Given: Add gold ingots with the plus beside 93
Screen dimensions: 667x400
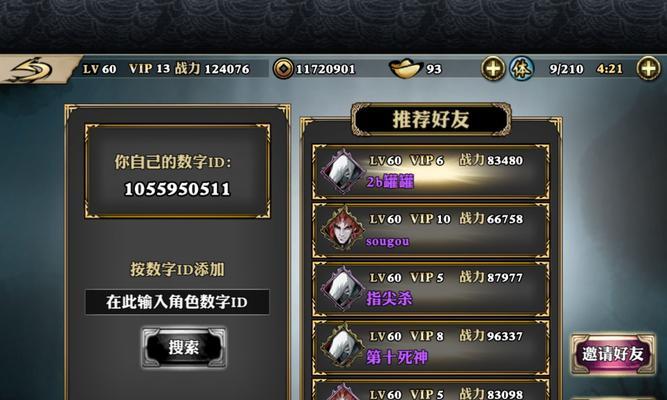Looking at the screenshot, I should (493, 69).
